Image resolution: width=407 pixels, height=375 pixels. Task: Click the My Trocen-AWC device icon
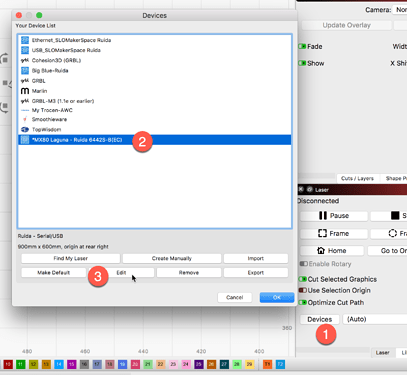click(x=25, y=110)
